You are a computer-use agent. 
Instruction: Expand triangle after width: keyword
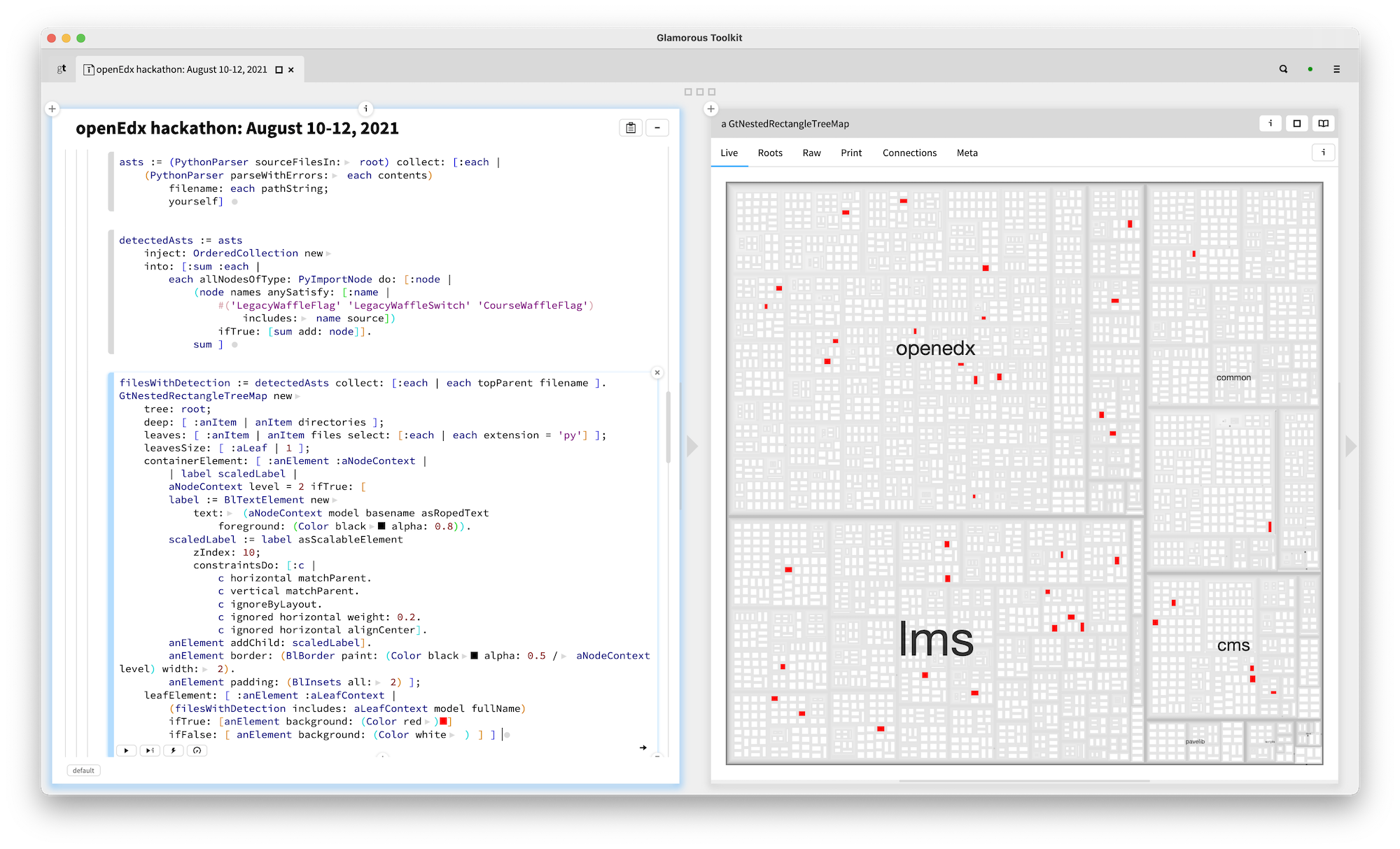coord(205,669)
